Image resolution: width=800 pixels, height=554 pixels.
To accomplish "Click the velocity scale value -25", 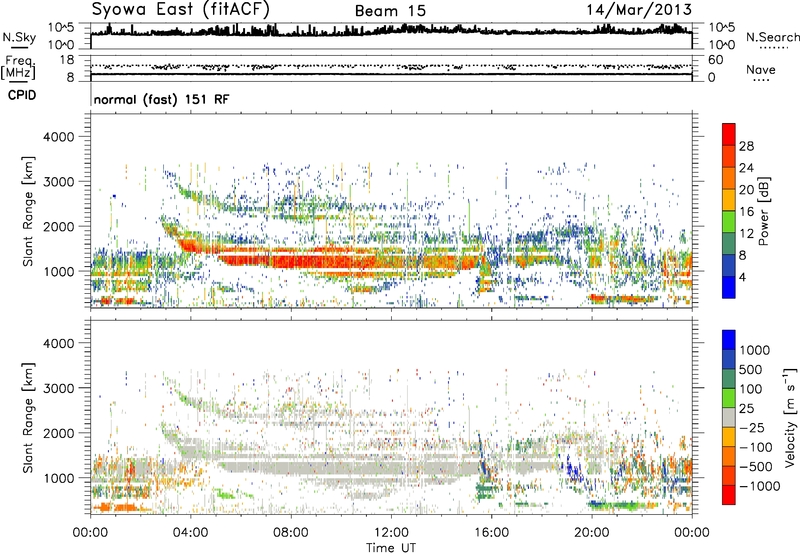I will pyautogui.click(x=752, y=427).
